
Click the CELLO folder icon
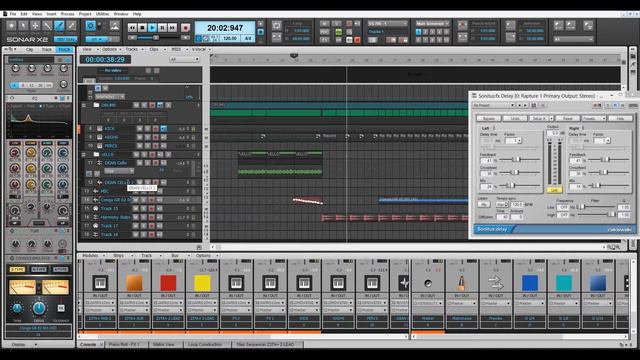click(96, 154)
